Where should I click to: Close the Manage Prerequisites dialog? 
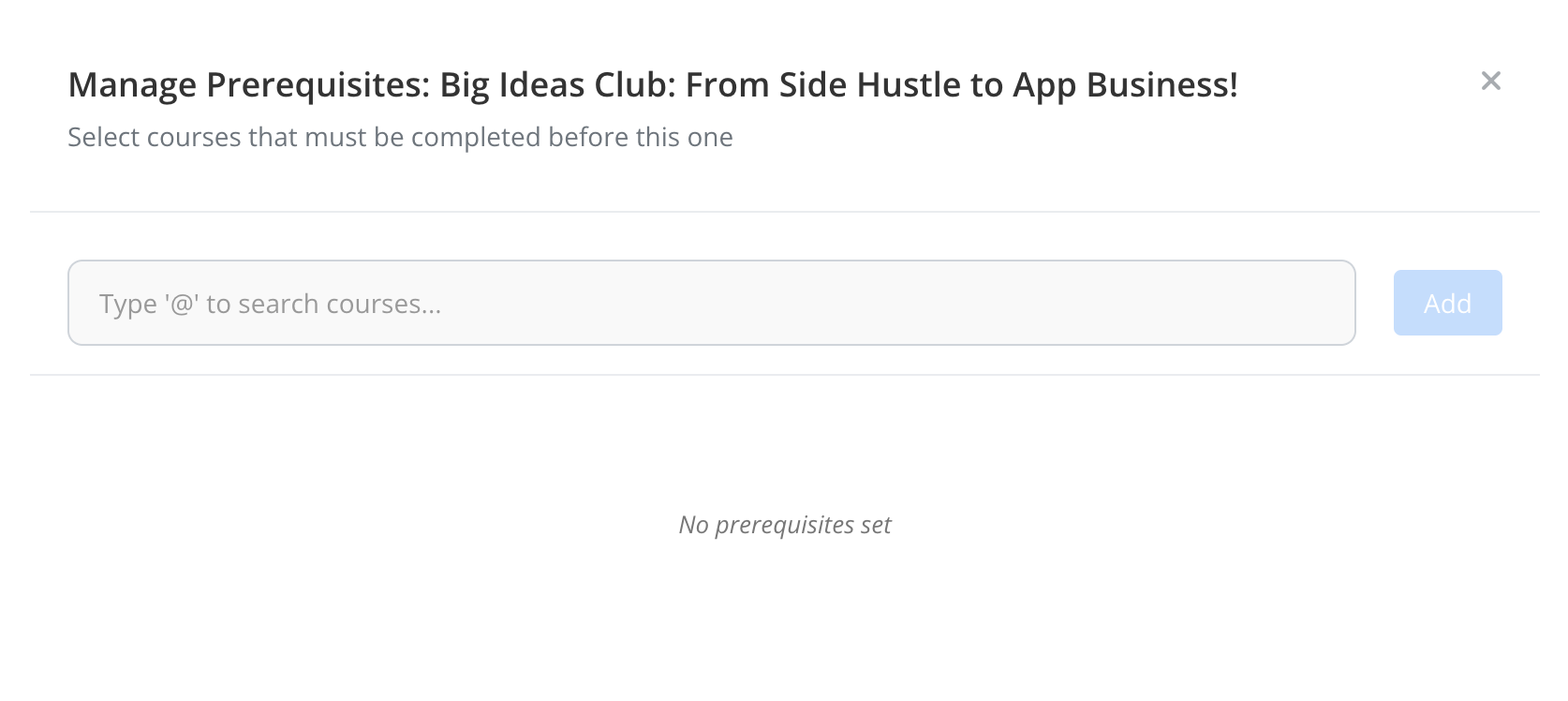click(x=1490, y=82)
